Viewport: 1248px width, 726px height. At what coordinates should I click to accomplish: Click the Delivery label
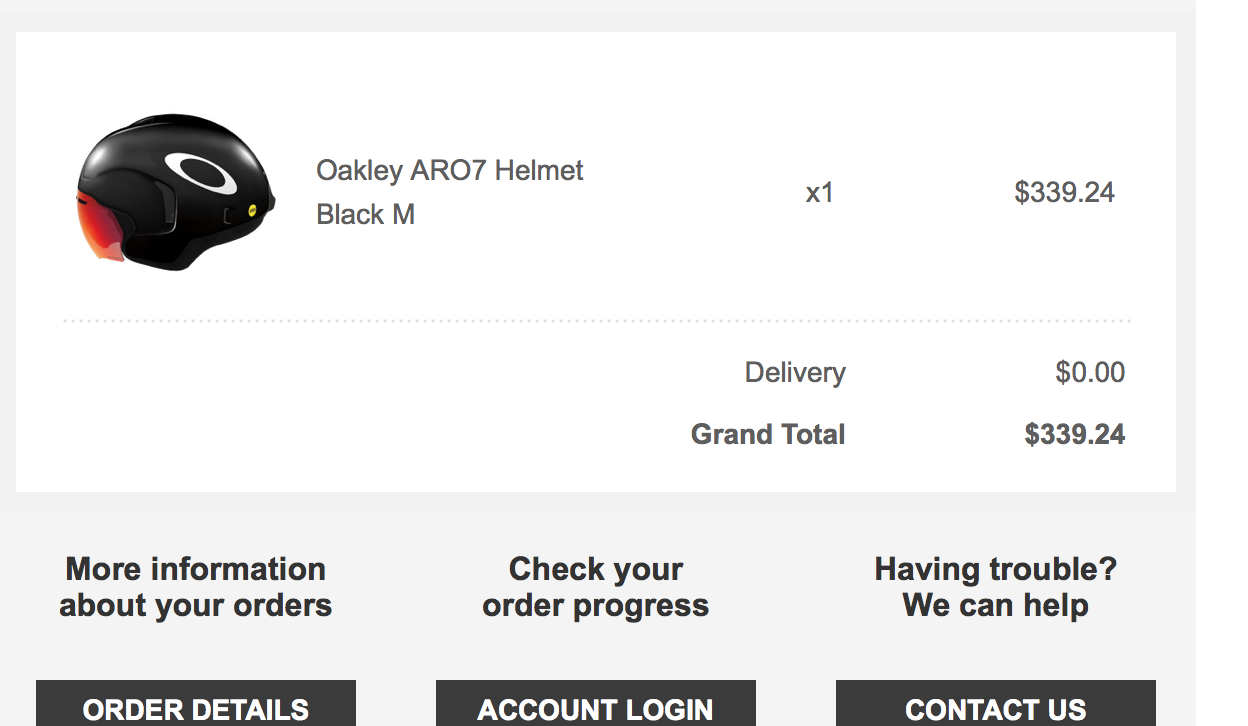tap(795, 373)
